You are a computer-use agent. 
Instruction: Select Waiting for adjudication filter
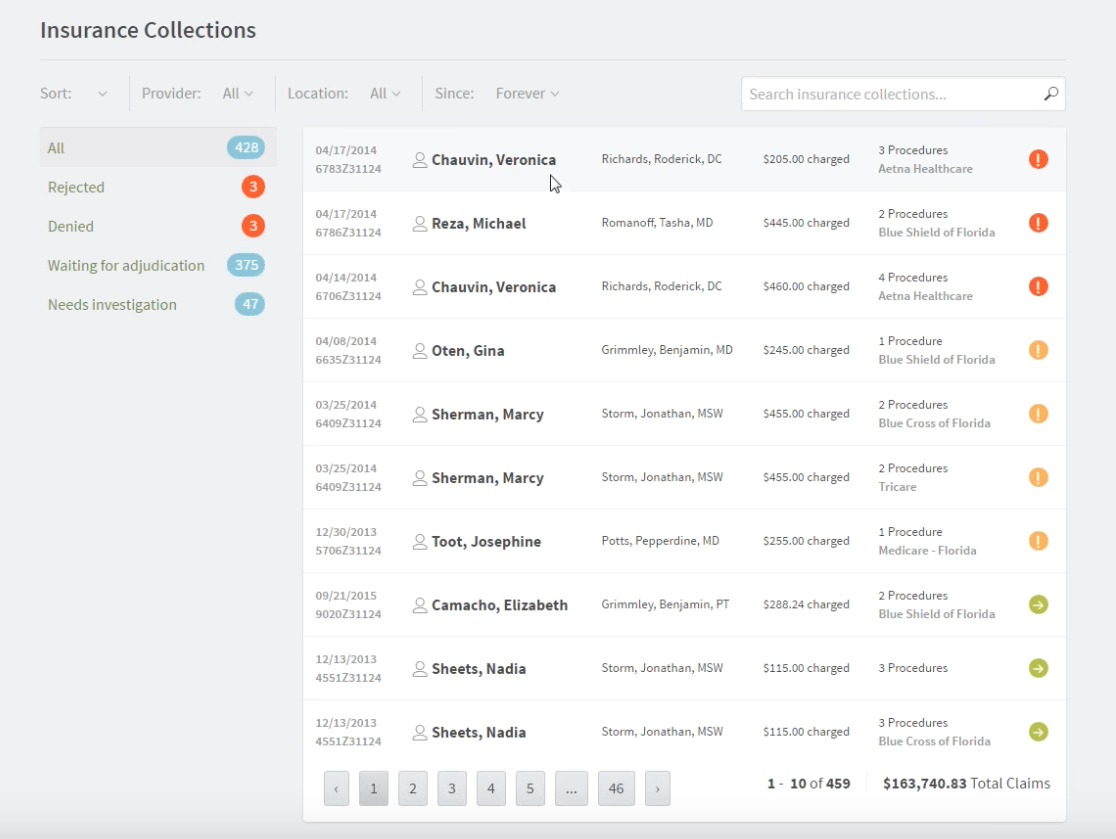coord(158,265)
